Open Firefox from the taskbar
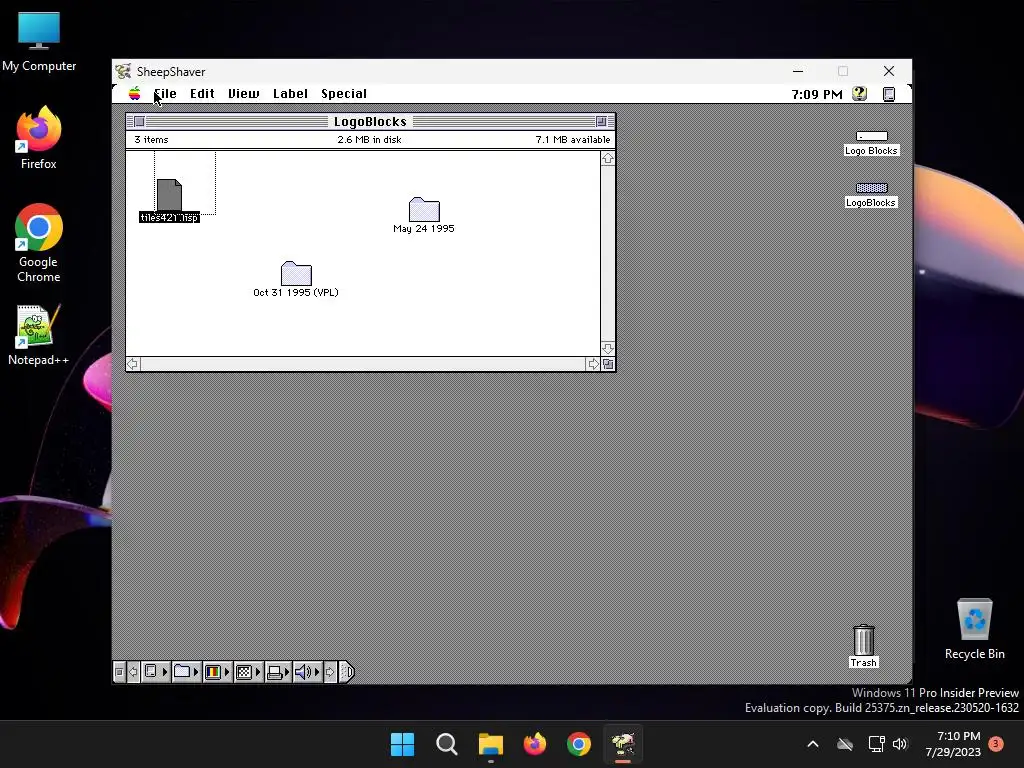The width and height of the screenshot is (1024, 768). (535, 744)
